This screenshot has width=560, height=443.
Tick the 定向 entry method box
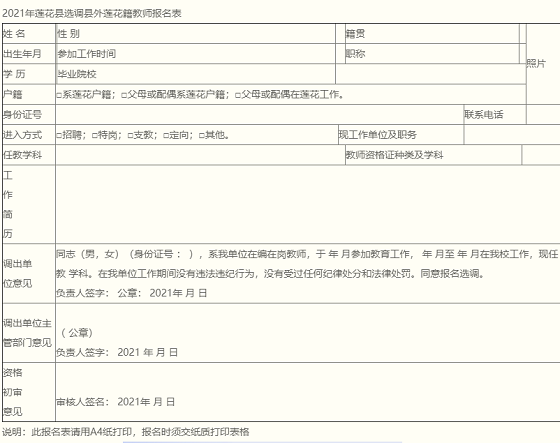click(166, 136)
